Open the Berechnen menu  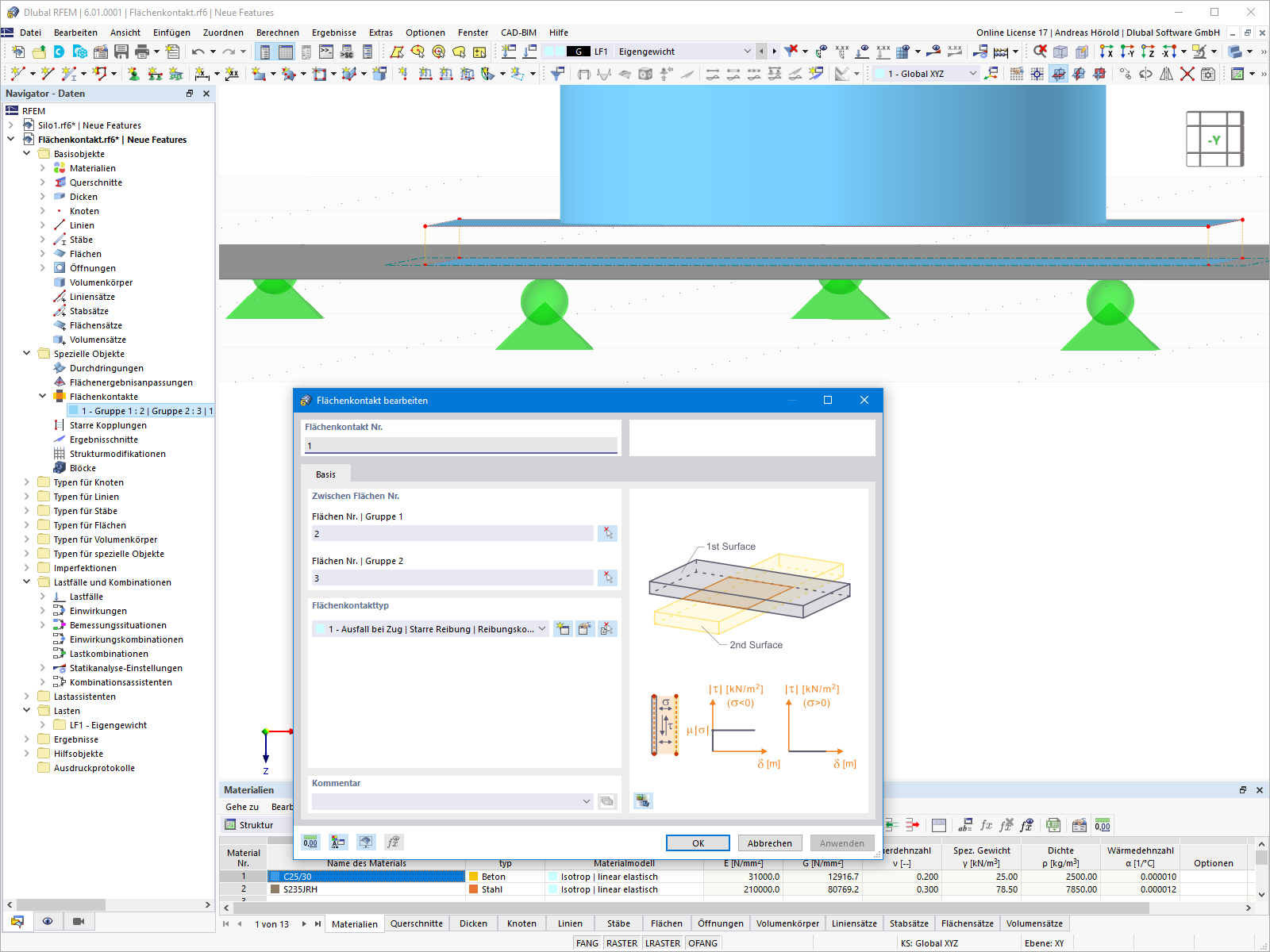click(278, 33)
